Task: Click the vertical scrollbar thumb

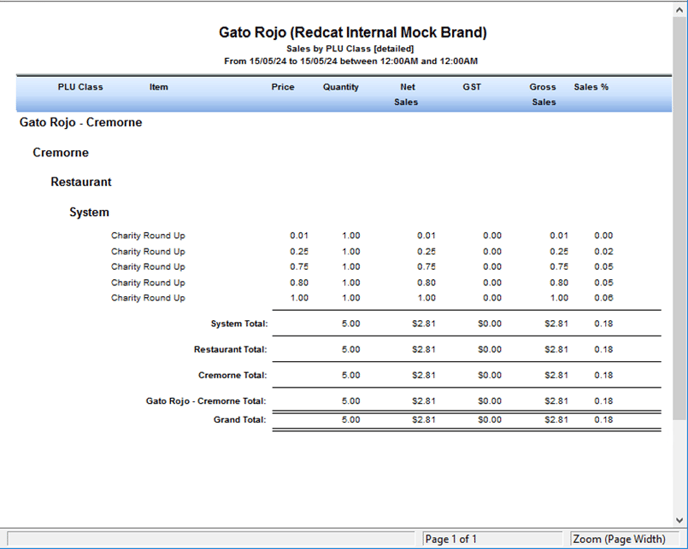Action: 680,218
